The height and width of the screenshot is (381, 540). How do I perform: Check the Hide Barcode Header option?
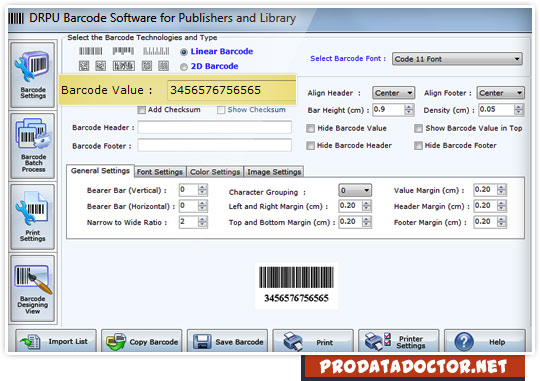click(310, 146)
